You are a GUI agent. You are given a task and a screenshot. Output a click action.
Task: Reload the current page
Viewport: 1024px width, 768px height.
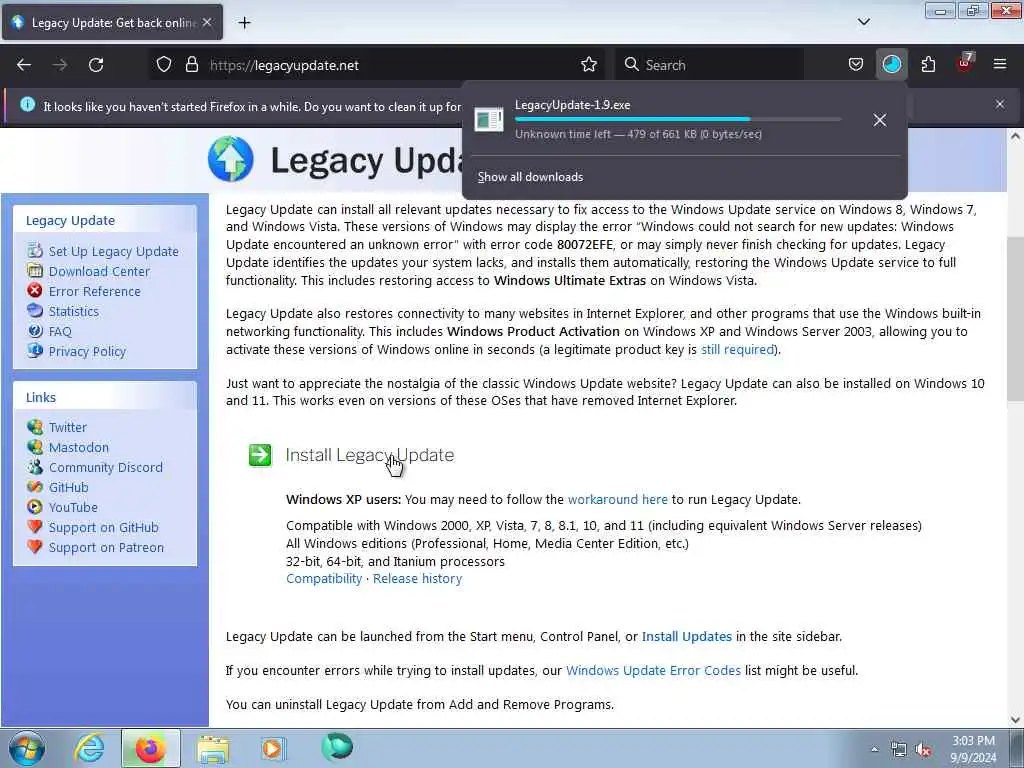pyautogui.click(x=96, y=65)
